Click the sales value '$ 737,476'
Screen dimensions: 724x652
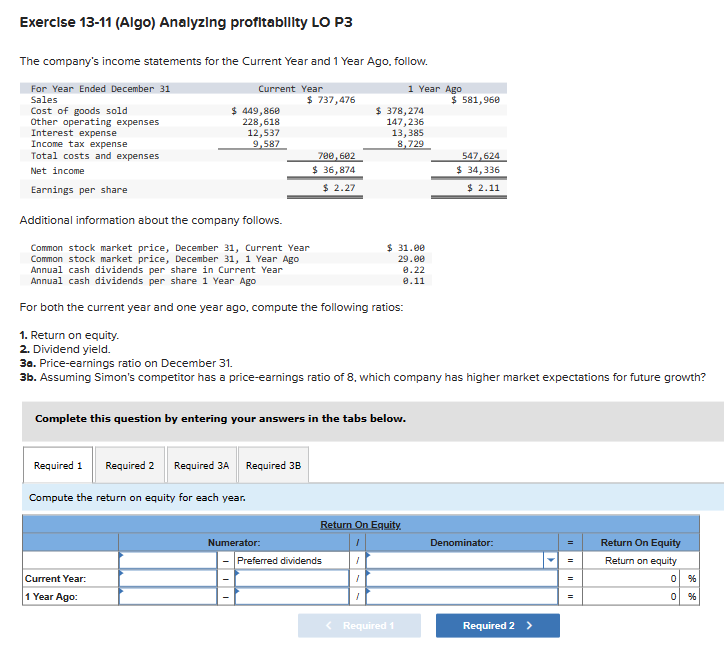pos(331,100)
